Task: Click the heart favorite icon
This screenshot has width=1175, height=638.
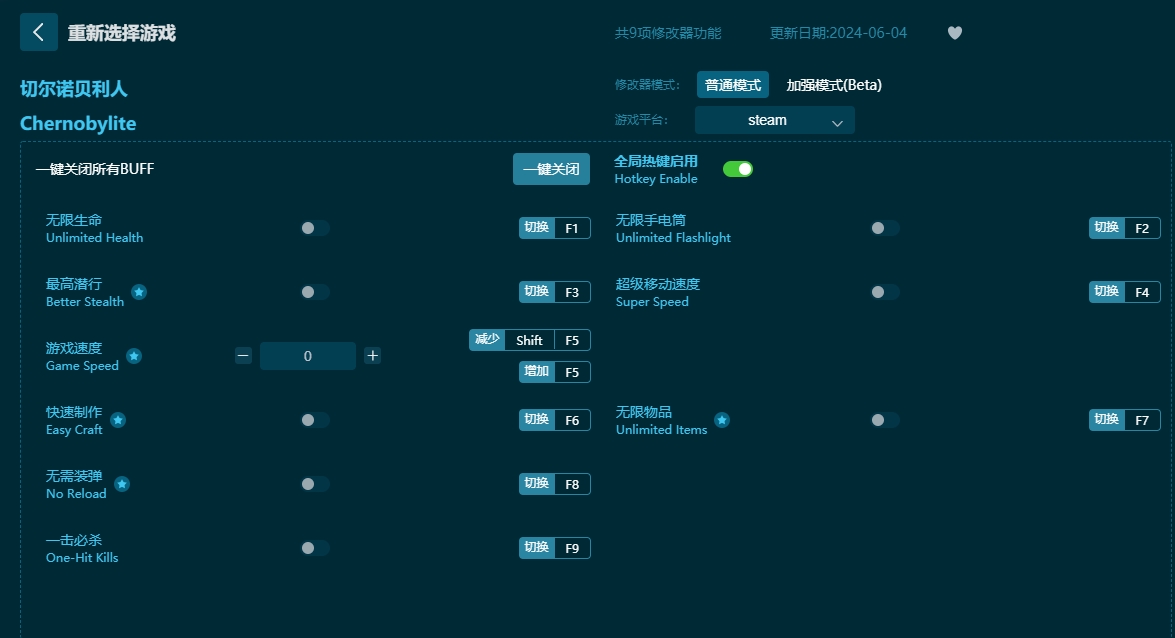Action: [x=954, y=32]
